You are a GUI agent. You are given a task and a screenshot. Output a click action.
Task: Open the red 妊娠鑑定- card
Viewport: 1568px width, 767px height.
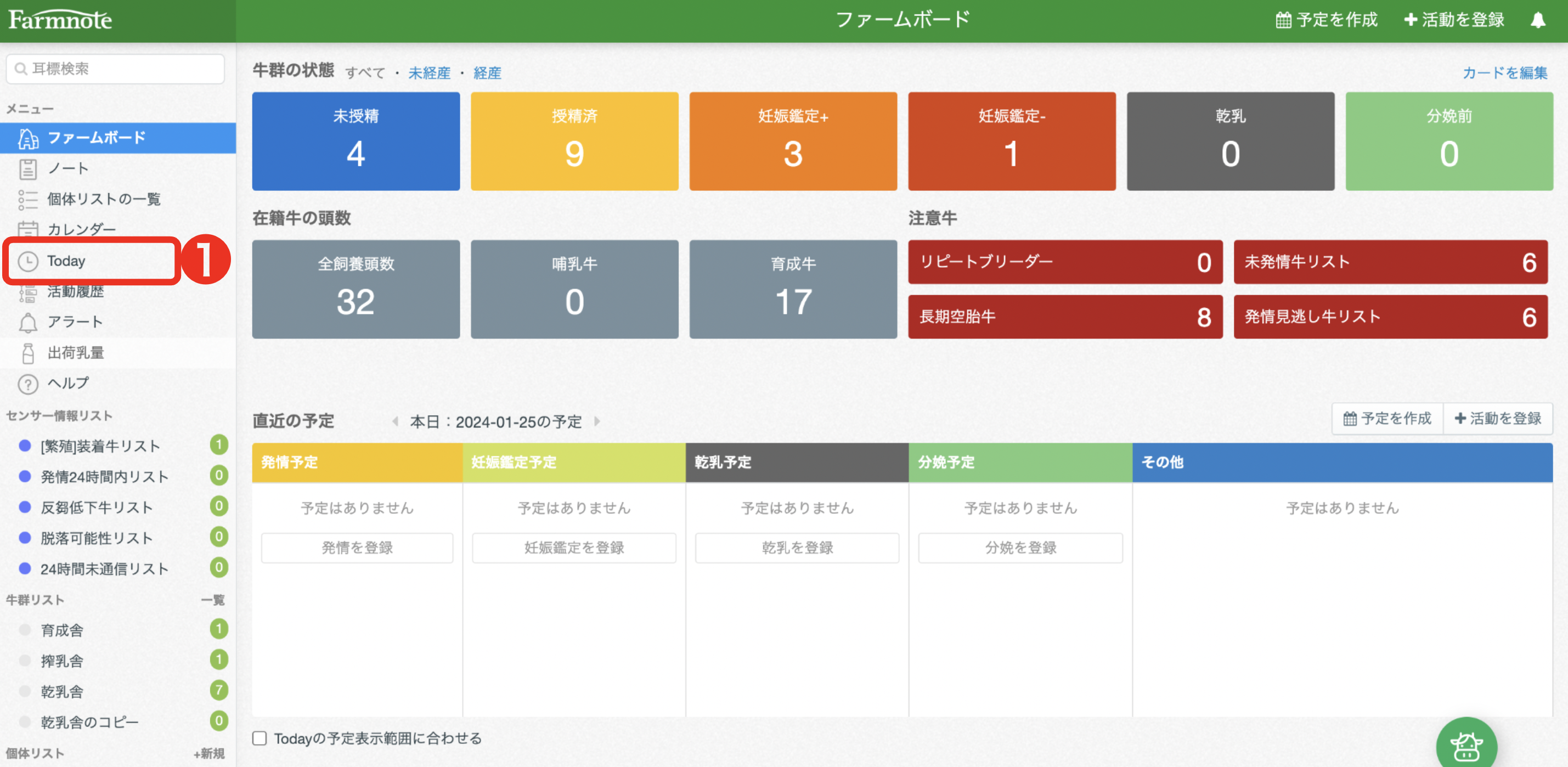[x=1012, y=141]
